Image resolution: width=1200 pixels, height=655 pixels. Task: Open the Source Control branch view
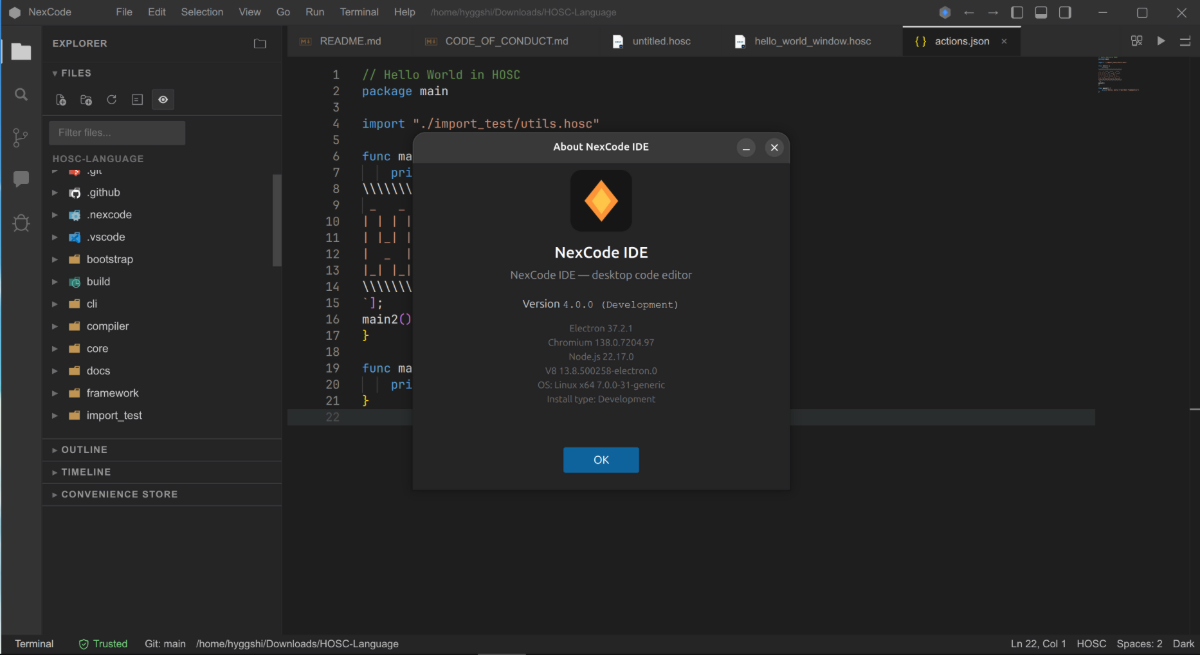pyautogui.click(x=21, y=137)
